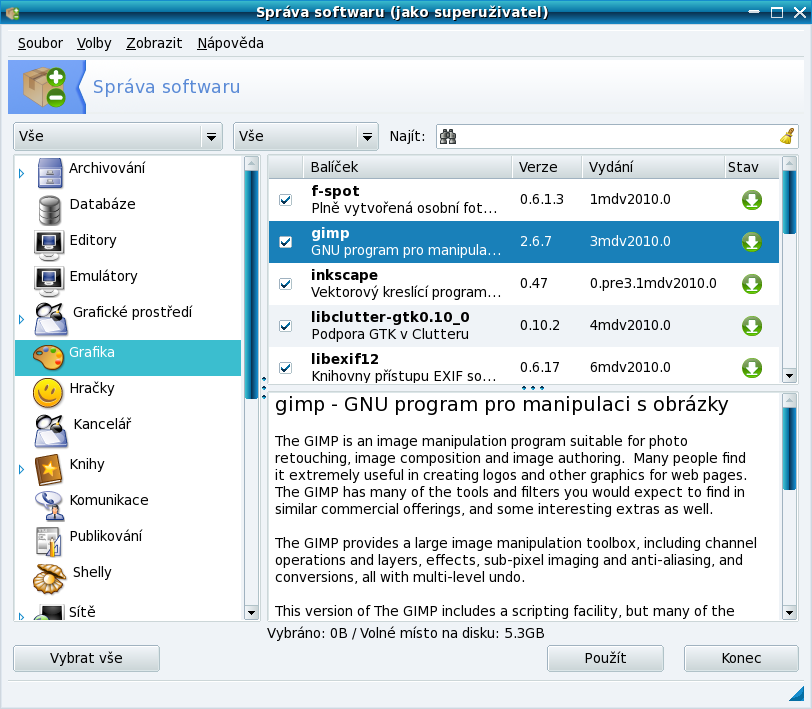Viewport: 812px width, 709px height.
Task: Click the Grafické prostředí icon
Action: [51, 318]
